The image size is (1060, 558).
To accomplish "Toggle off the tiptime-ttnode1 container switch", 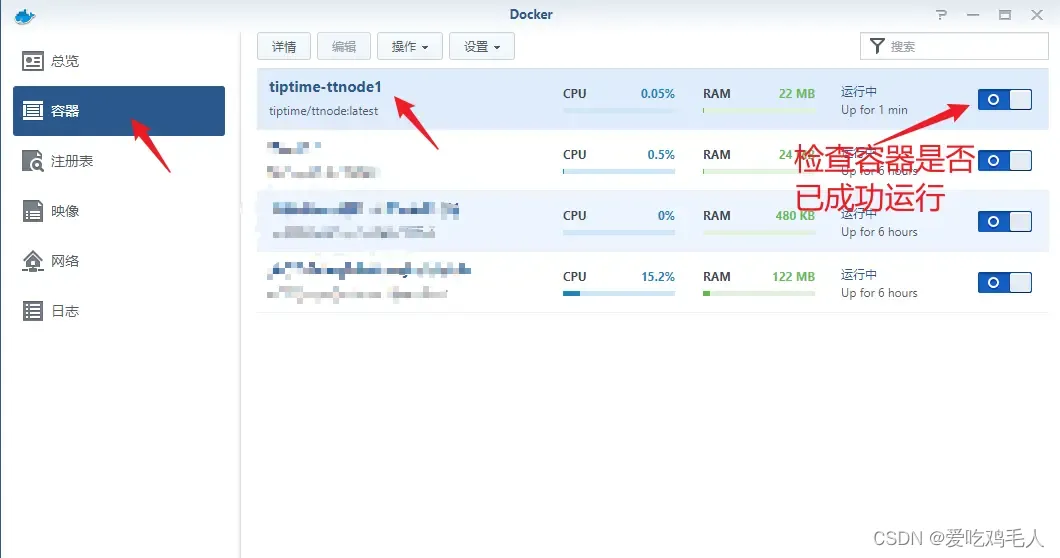I will pos(1005,99).
